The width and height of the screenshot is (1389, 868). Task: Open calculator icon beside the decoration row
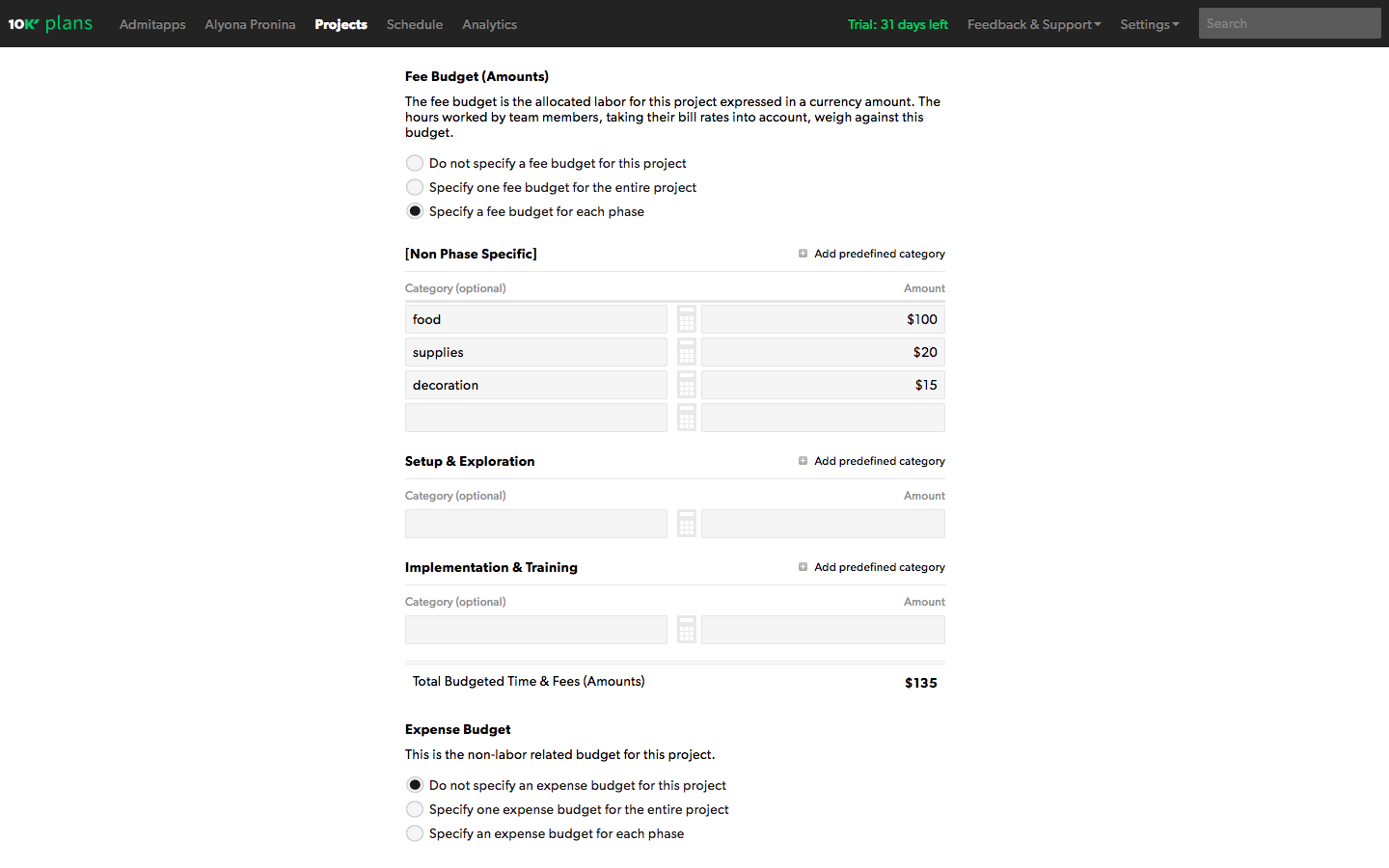686,385
